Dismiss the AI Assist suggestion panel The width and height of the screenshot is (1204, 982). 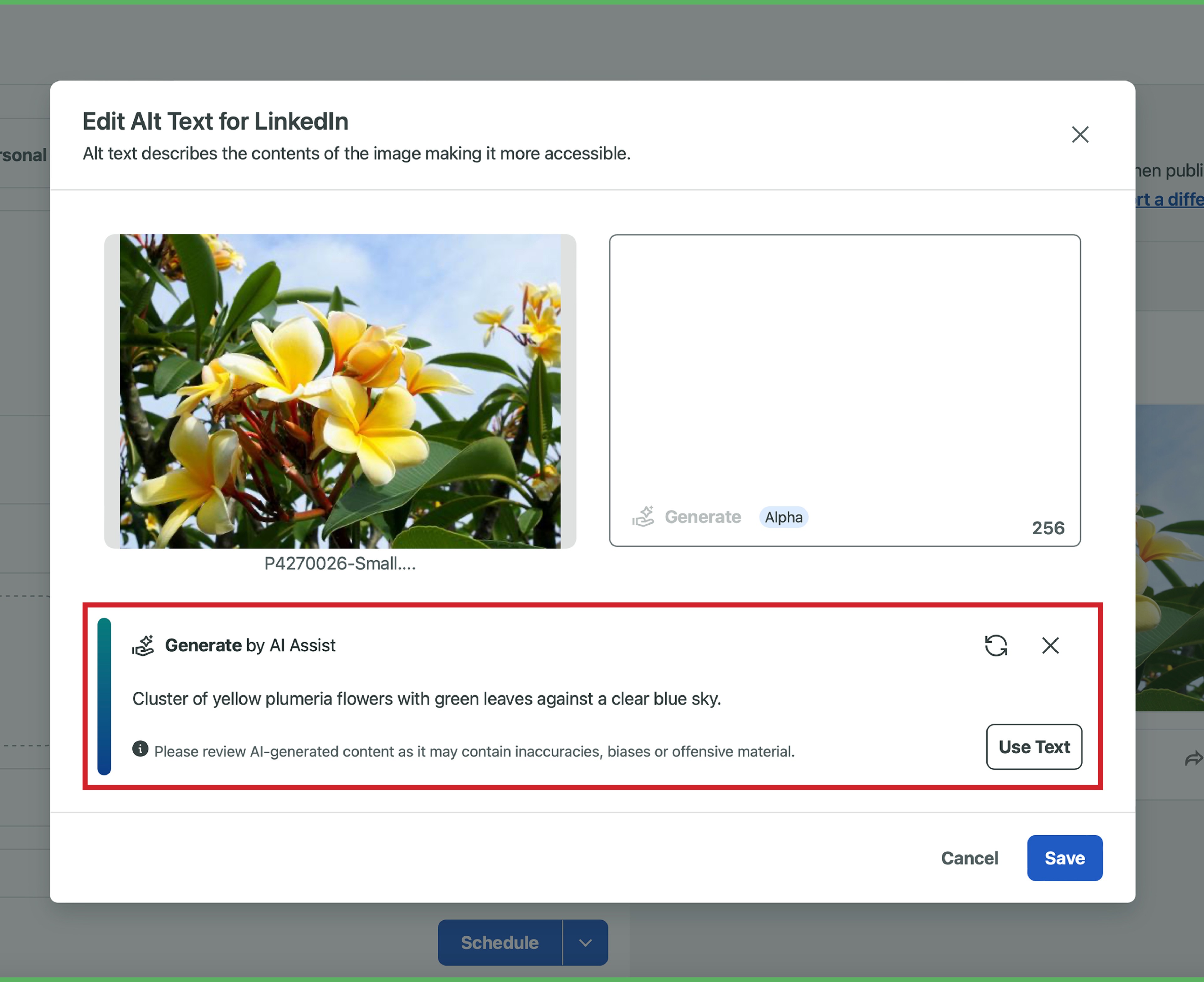(1050, 645)
